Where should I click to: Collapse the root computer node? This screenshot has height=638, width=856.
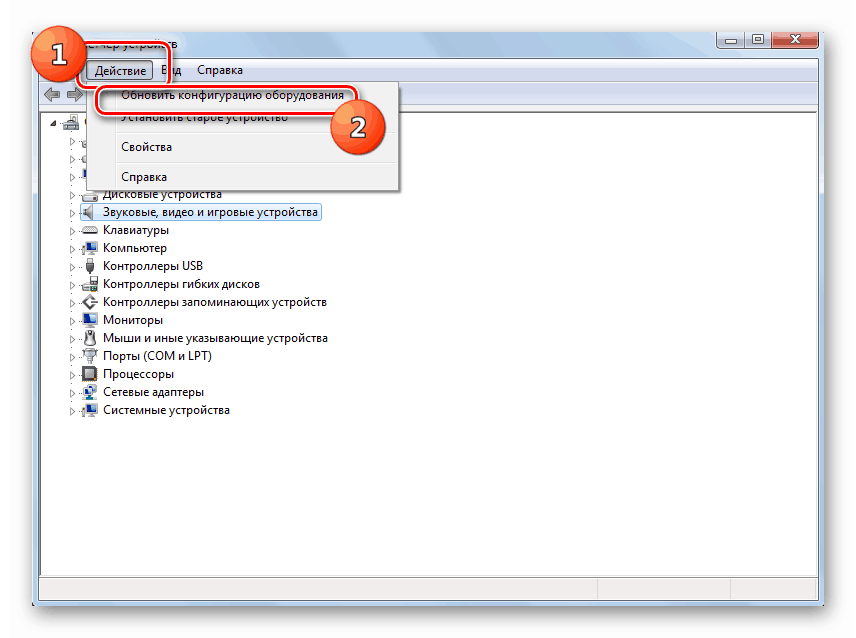53,123
